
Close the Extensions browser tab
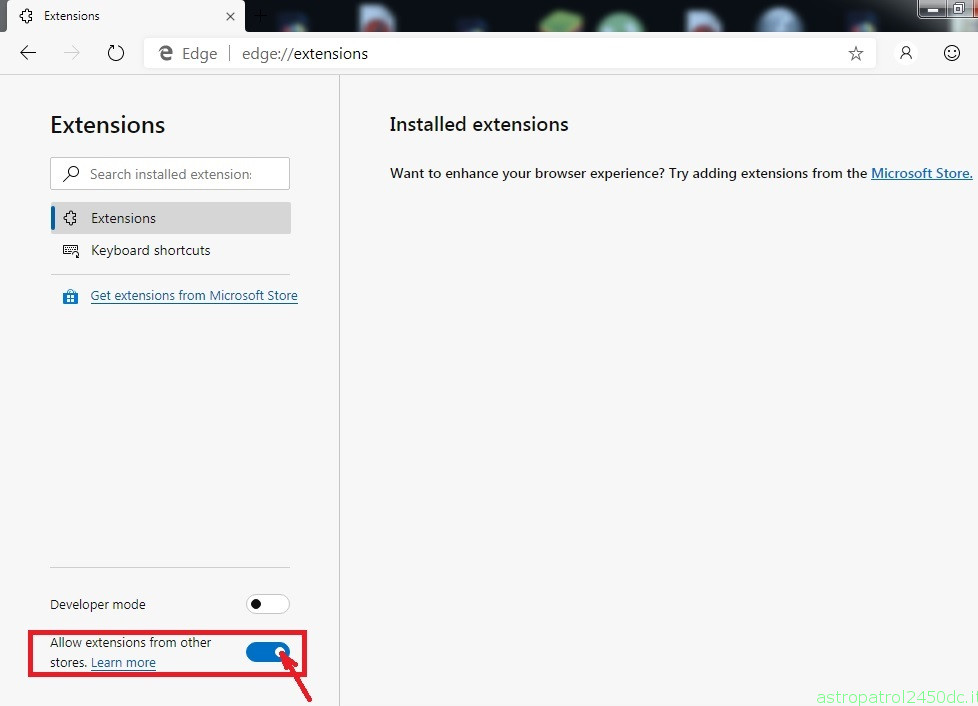click(230, 16)
